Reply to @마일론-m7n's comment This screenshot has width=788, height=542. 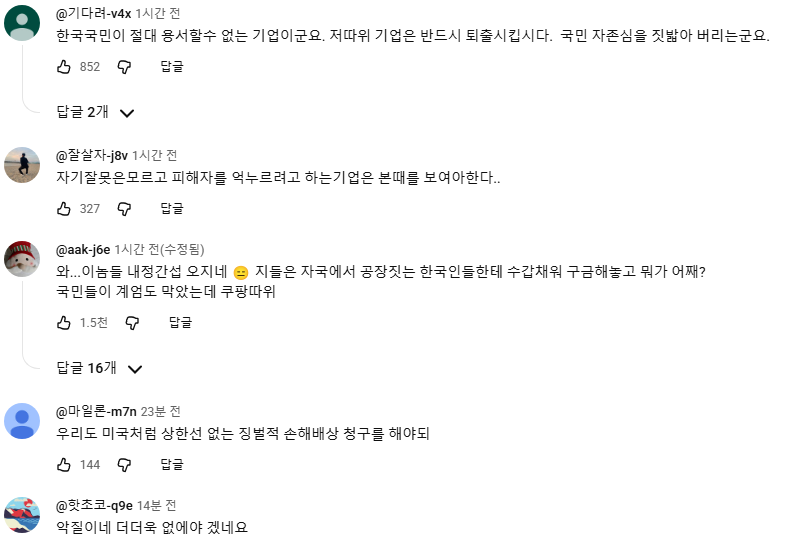click(172, 465)
